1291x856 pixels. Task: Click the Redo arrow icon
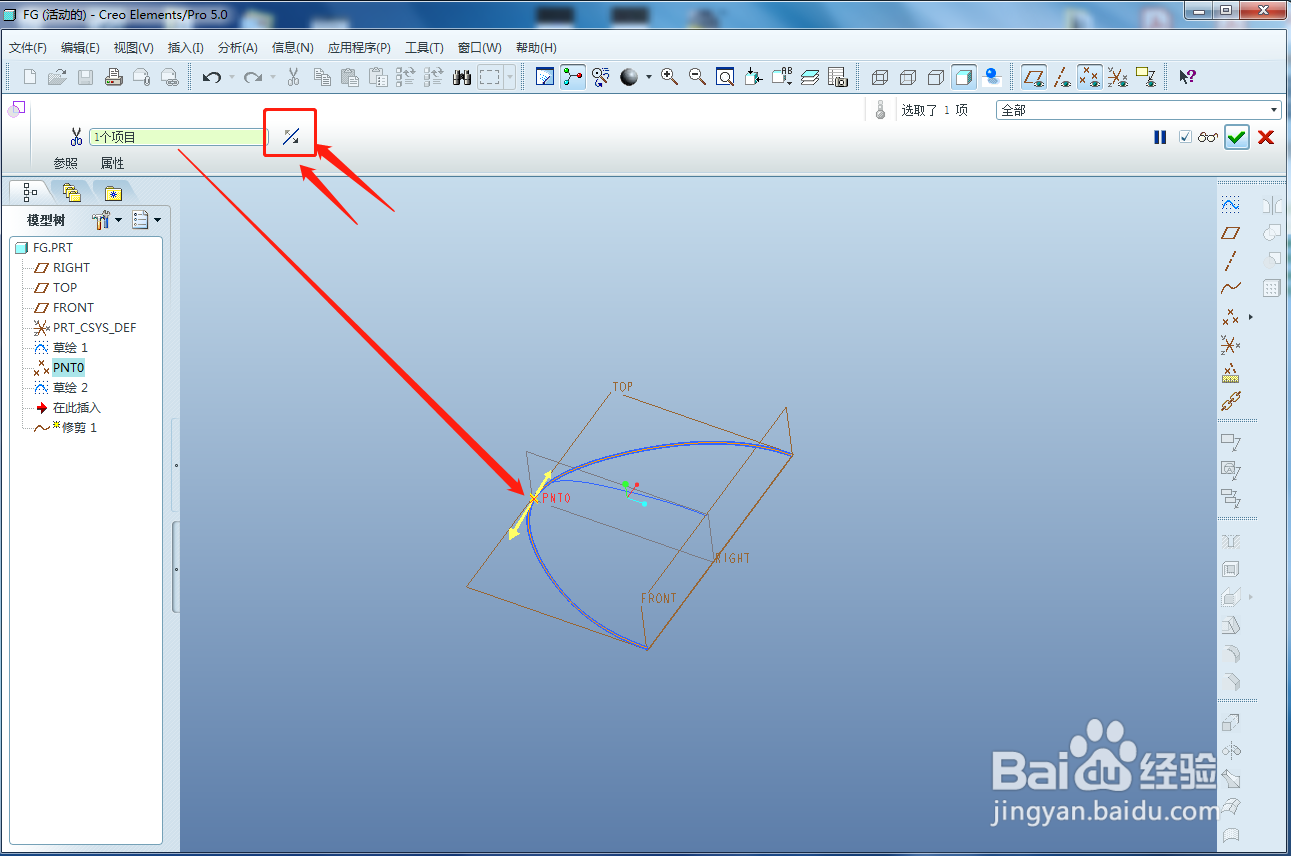pos(252,77)
